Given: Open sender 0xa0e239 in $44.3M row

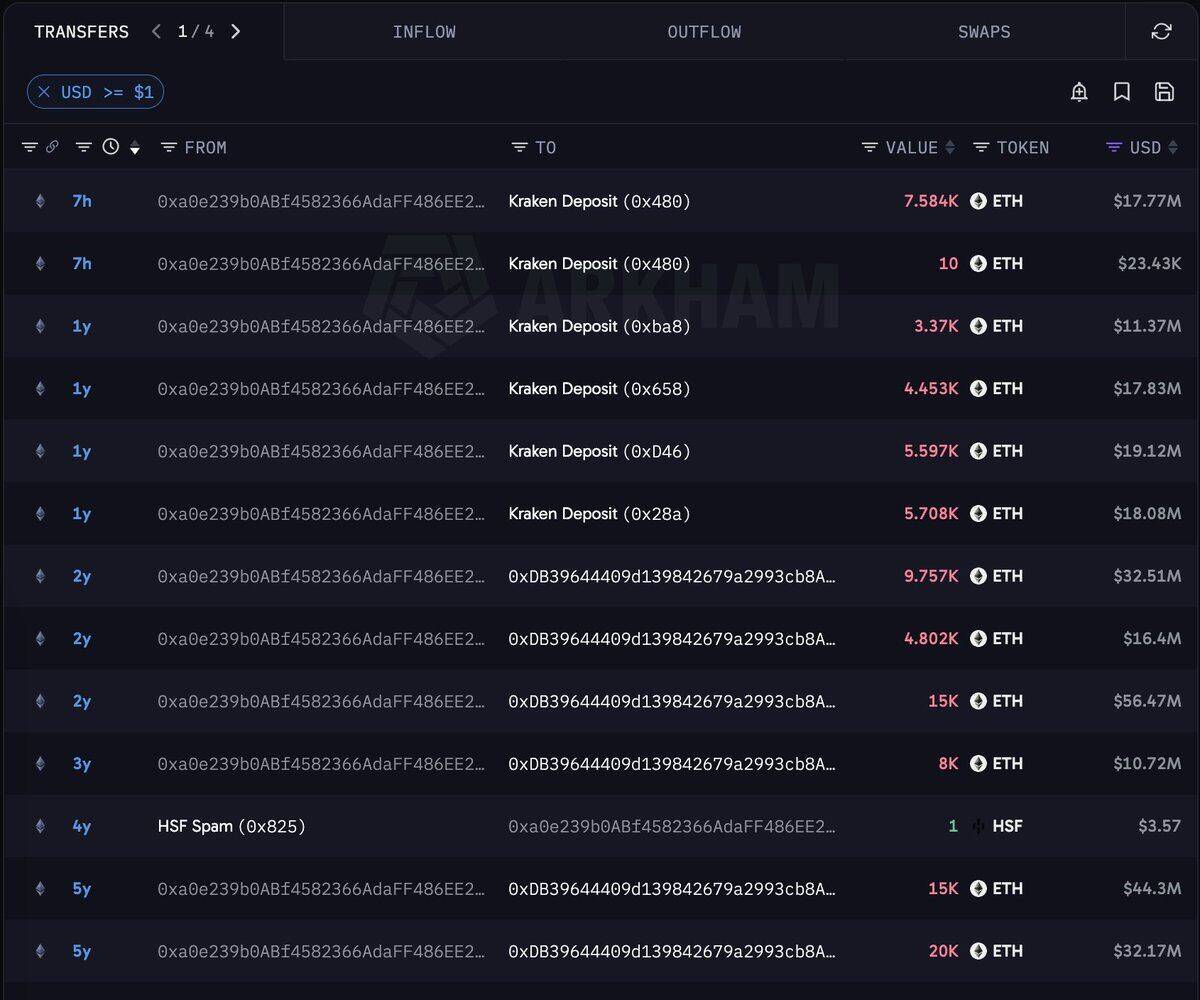Looking at the screenshot, I should point(321,889).
